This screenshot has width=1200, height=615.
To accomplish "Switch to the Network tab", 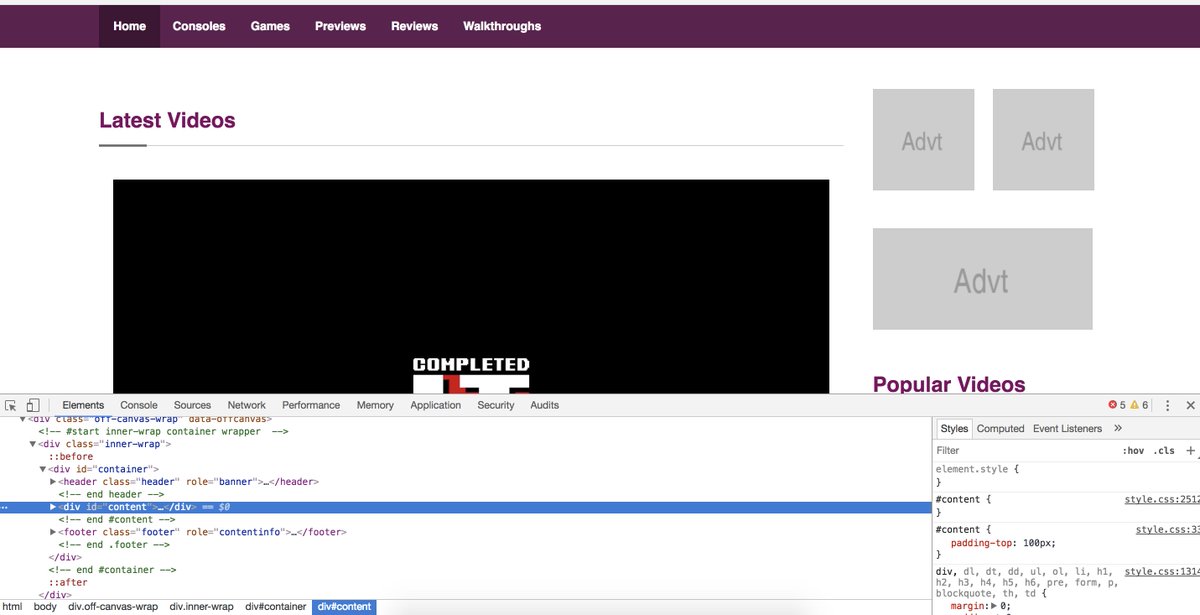I will [247, 405].
